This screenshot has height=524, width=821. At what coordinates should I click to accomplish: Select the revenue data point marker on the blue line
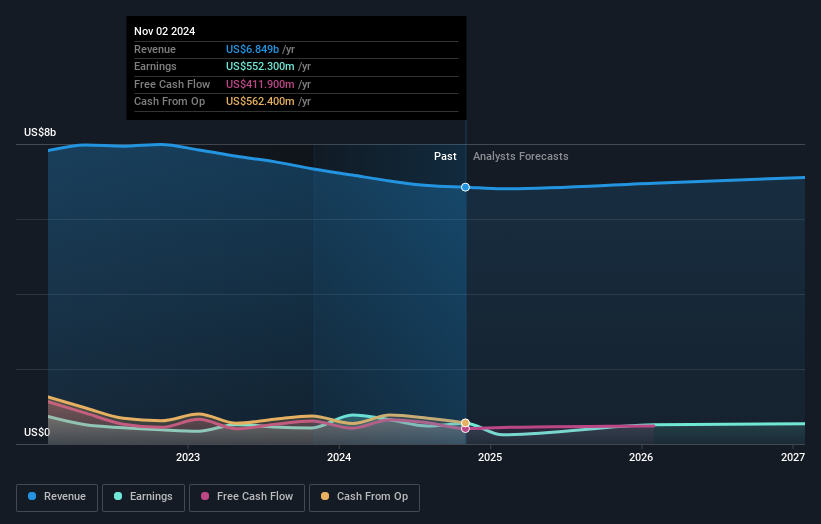465,187
